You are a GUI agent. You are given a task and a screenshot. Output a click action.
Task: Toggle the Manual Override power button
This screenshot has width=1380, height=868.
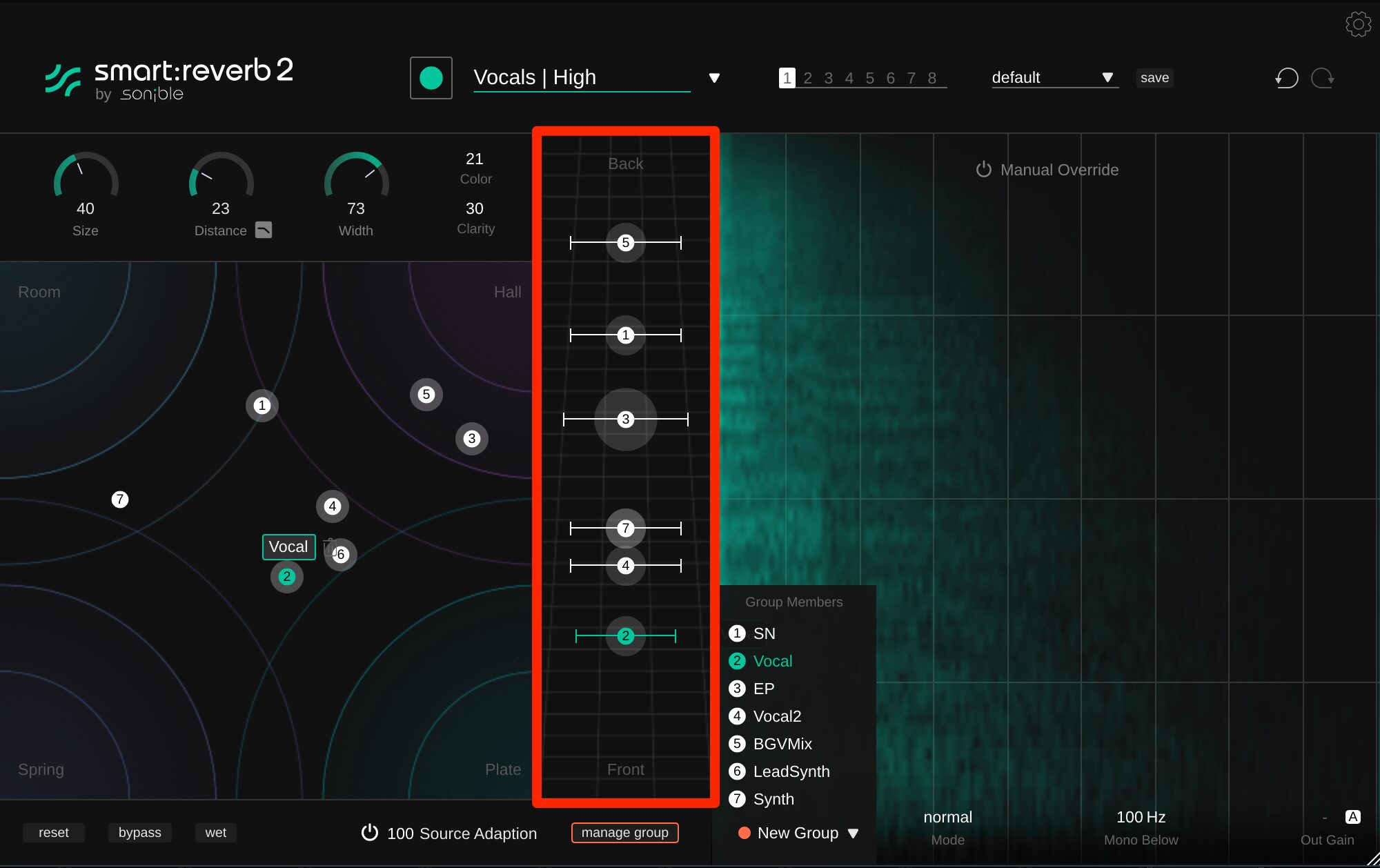tap(984, 170)
